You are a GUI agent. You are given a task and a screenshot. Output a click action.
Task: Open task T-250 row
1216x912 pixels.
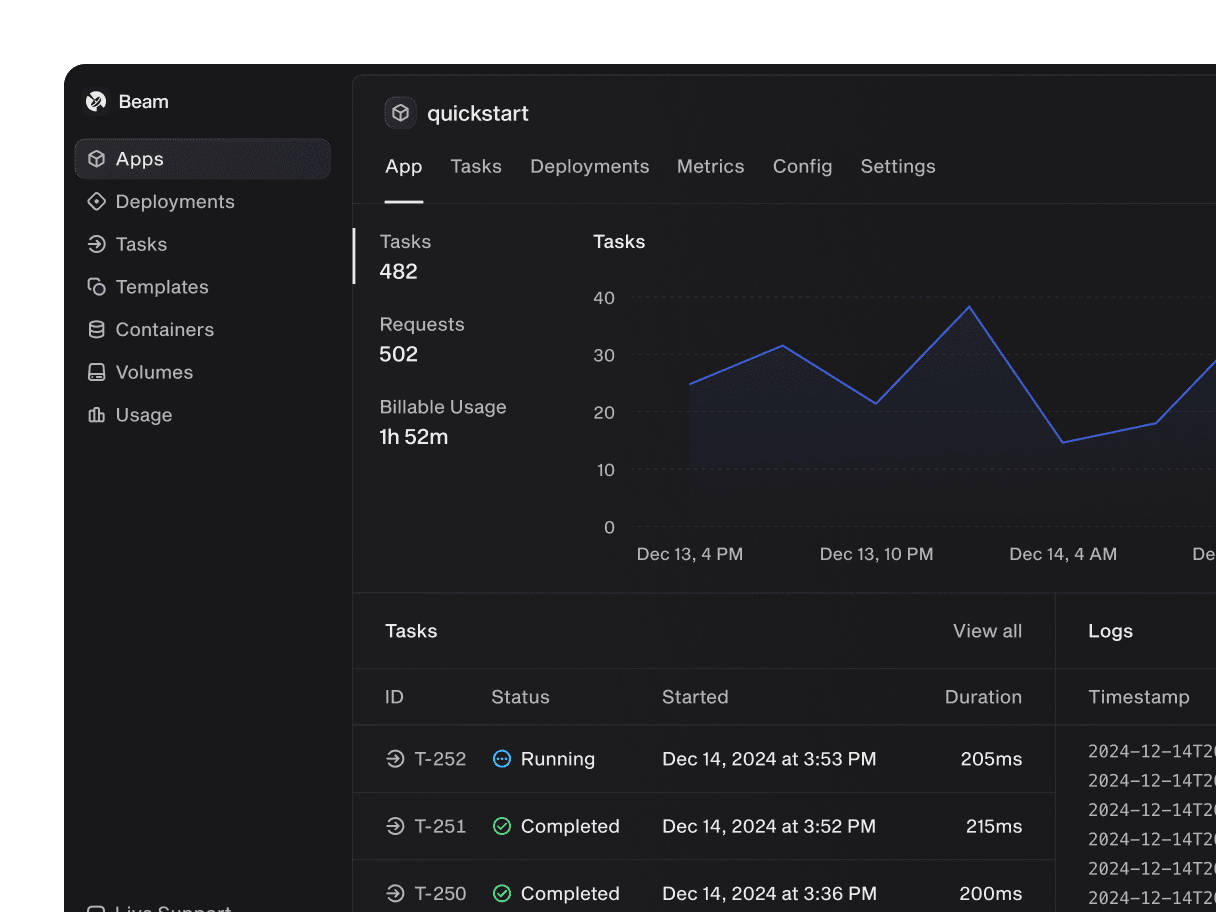[x=440, y=893]
